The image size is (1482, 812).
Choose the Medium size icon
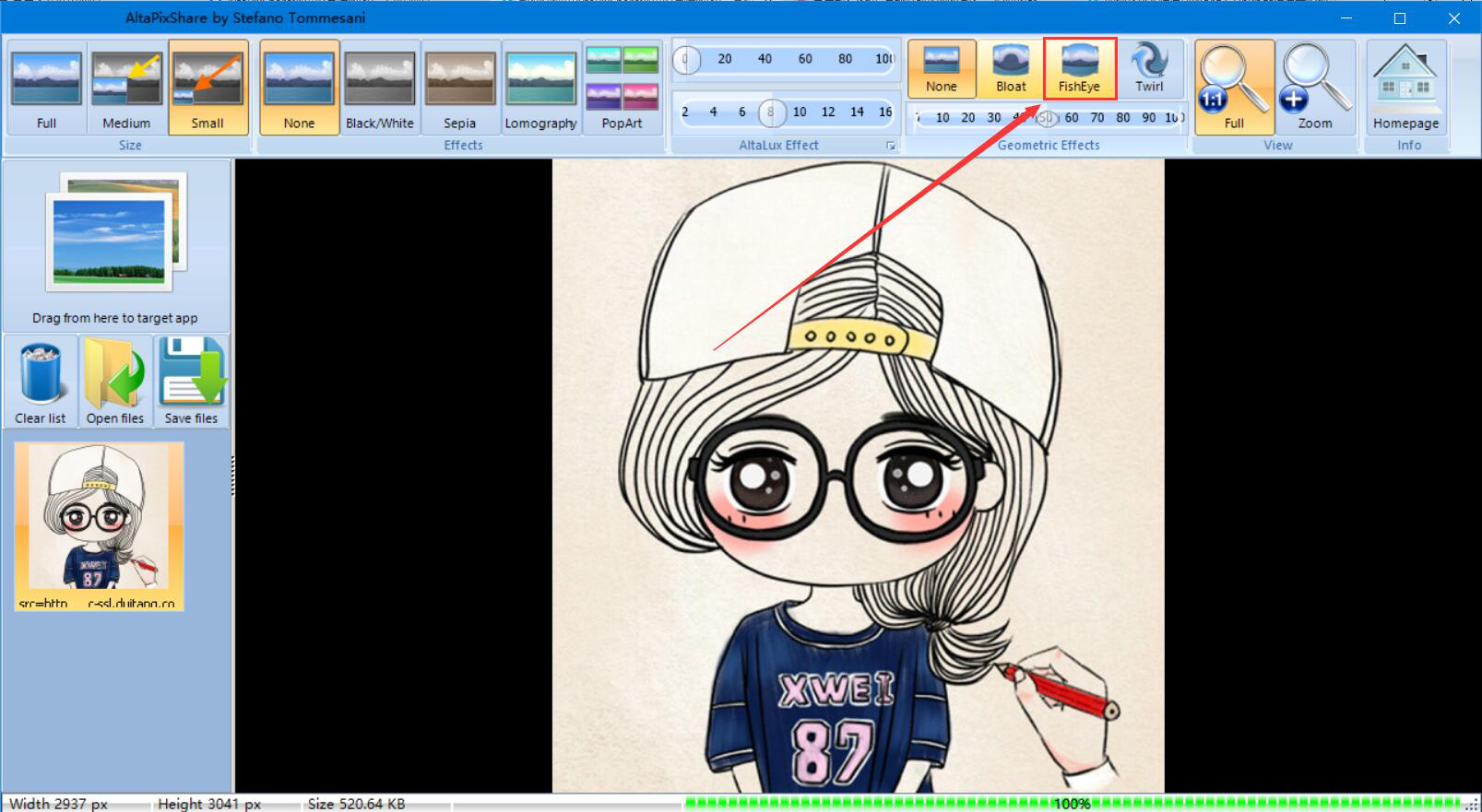(126, 88)
